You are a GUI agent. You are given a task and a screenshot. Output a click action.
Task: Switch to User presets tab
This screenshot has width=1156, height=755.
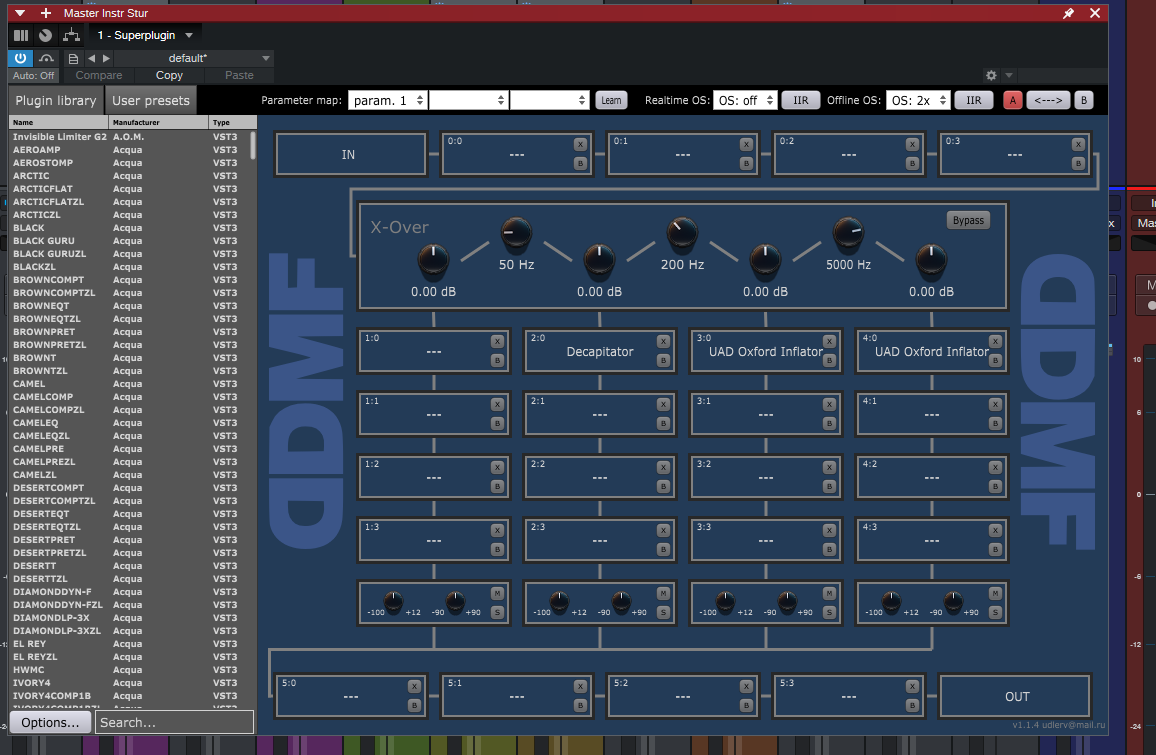click(x=150, y=100)
